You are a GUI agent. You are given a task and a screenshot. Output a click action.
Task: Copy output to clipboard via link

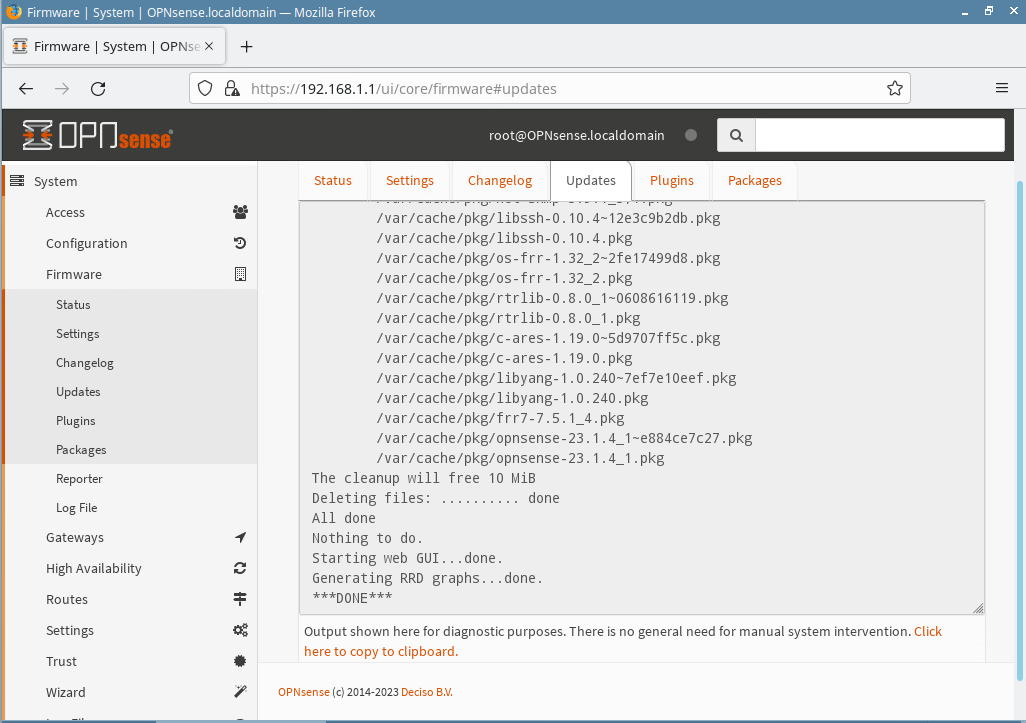pos(380,651)
